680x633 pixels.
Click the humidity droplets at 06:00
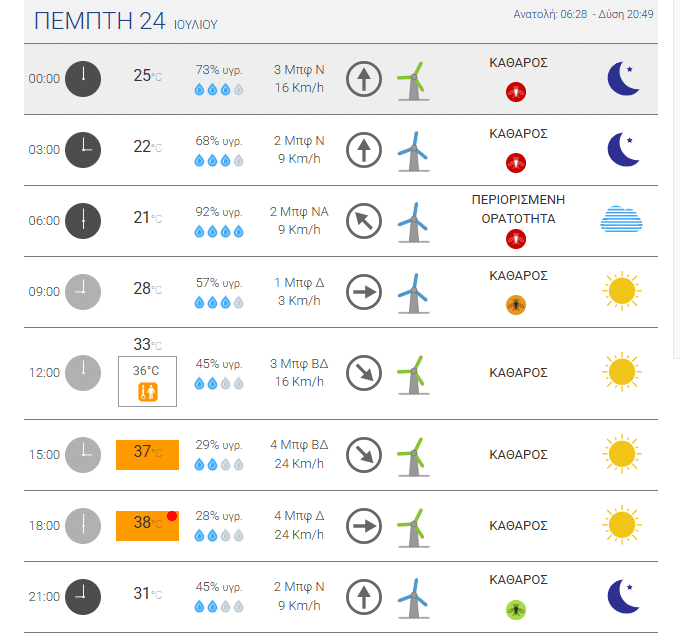click(x=219, y=232)
